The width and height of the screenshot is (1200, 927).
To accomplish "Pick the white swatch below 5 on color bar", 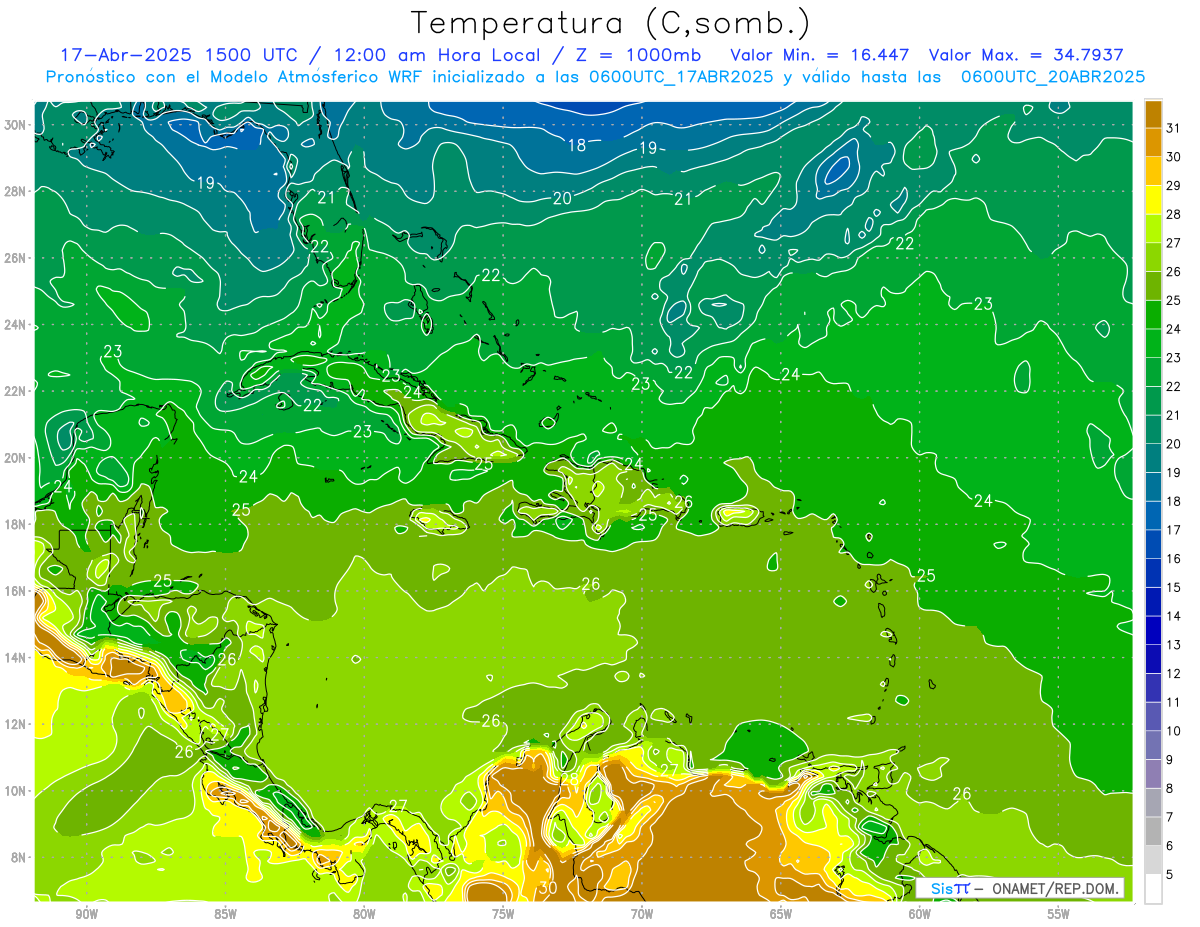I will tap(1153, 889).
